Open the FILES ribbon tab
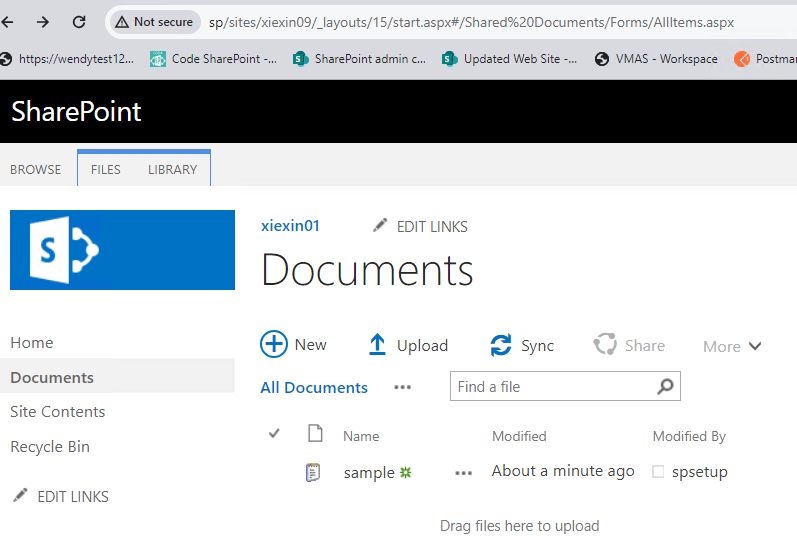Screen dimensions: 797x547 coord(106,169)
